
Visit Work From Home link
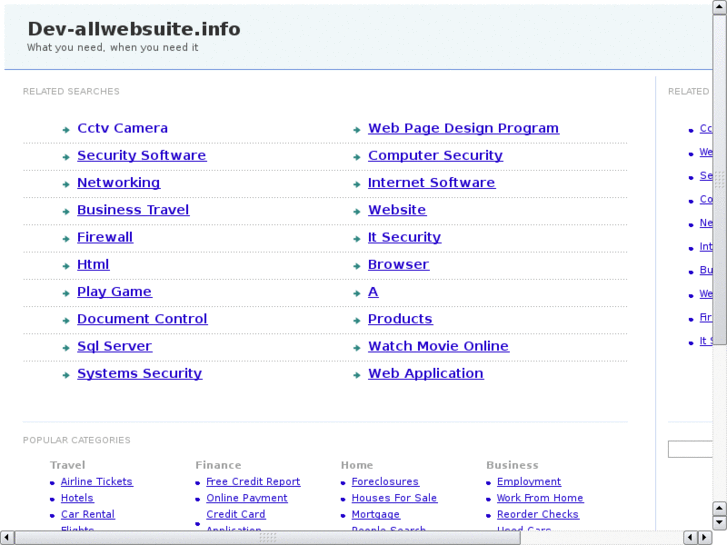pyautogui.click(x=540, y=498)
